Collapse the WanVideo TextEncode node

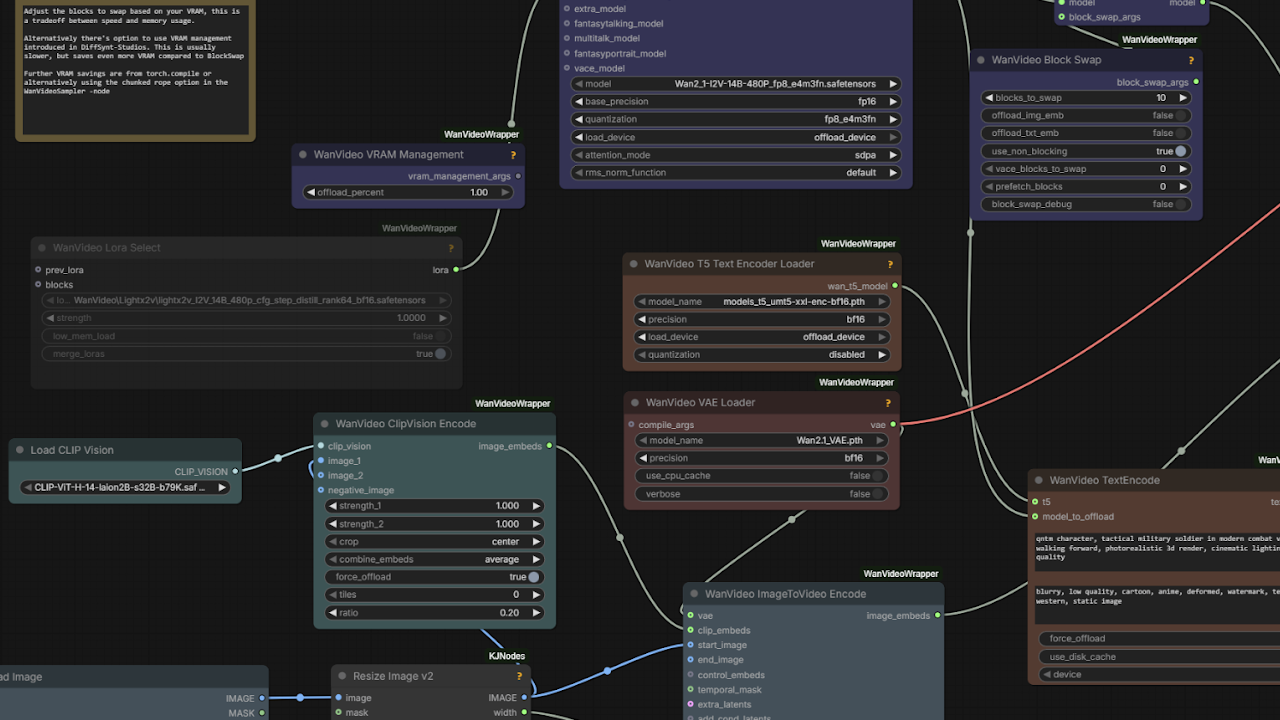coord(1039,480)
